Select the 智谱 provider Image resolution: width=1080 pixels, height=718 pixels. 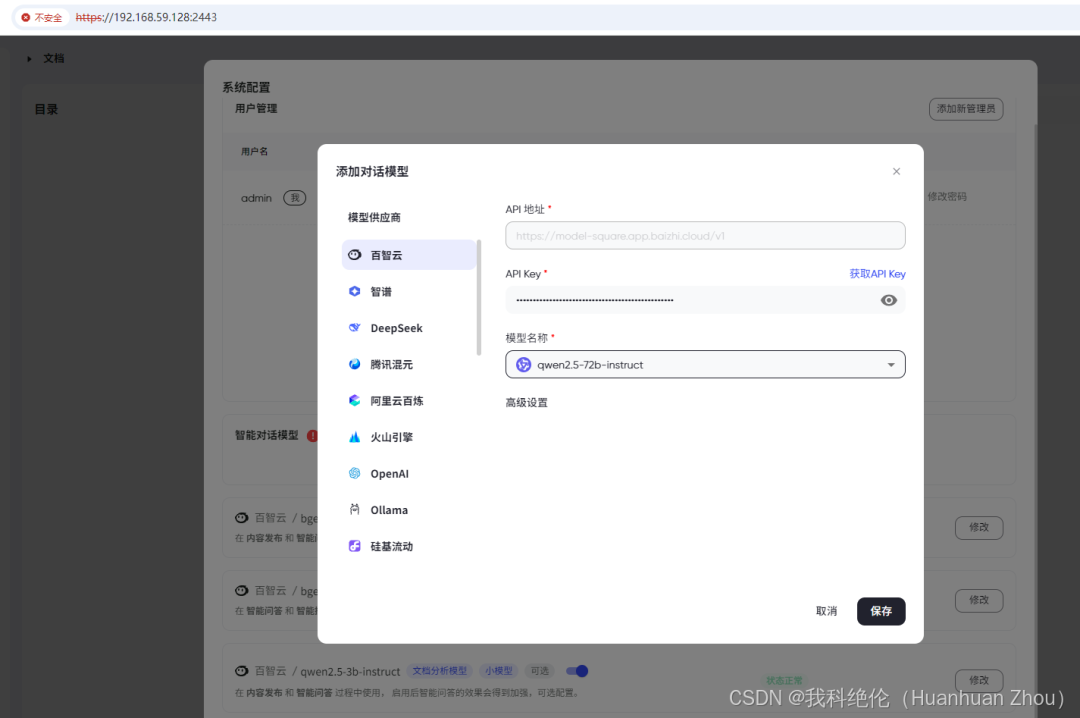(408, 291)
